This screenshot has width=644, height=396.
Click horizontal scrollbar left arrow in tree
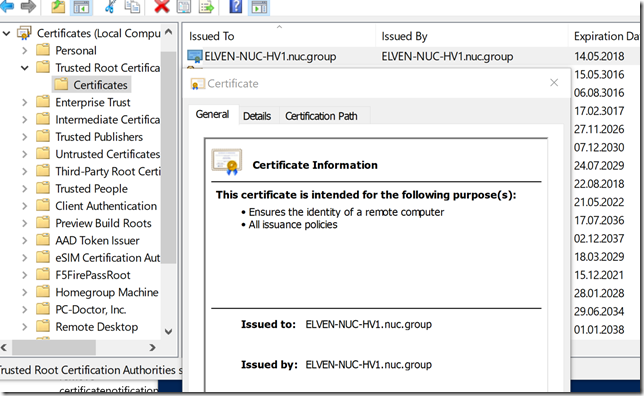pos(4,348)
